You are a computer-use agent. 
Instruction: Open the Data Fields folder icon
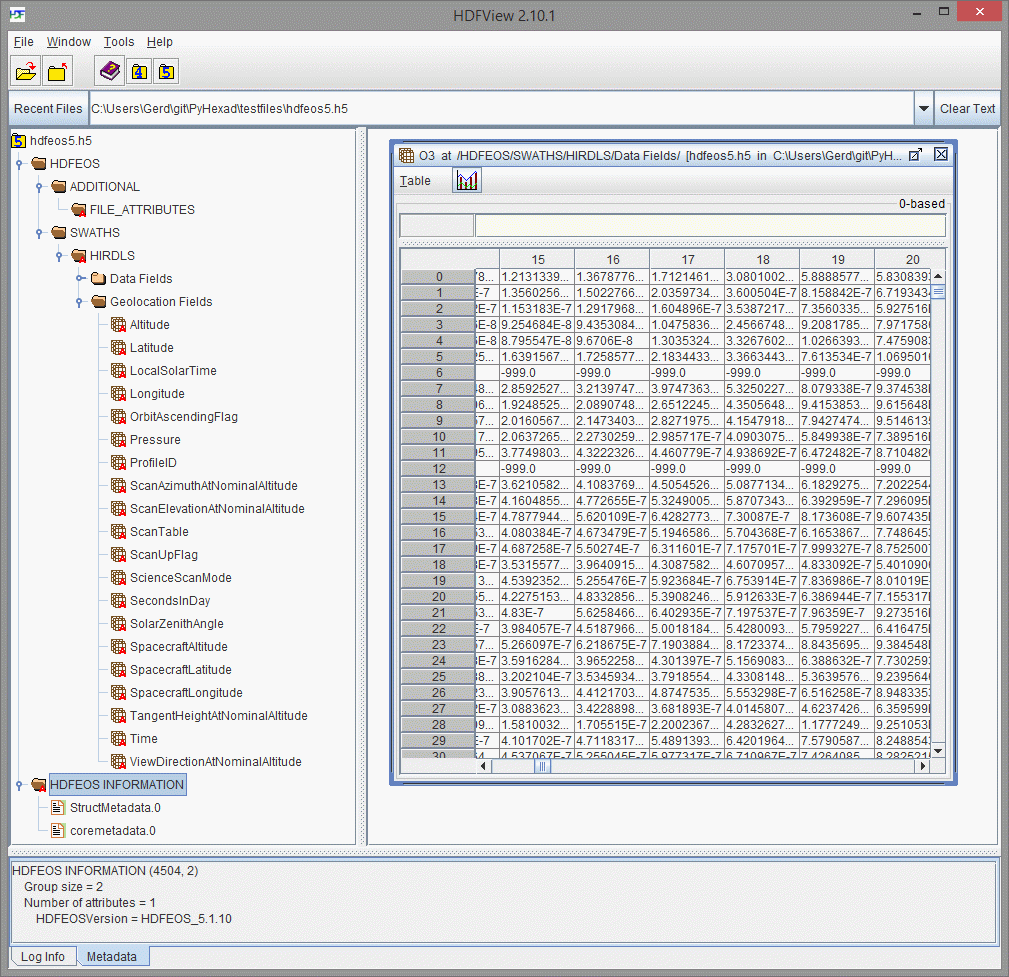[x=98, y=278]
